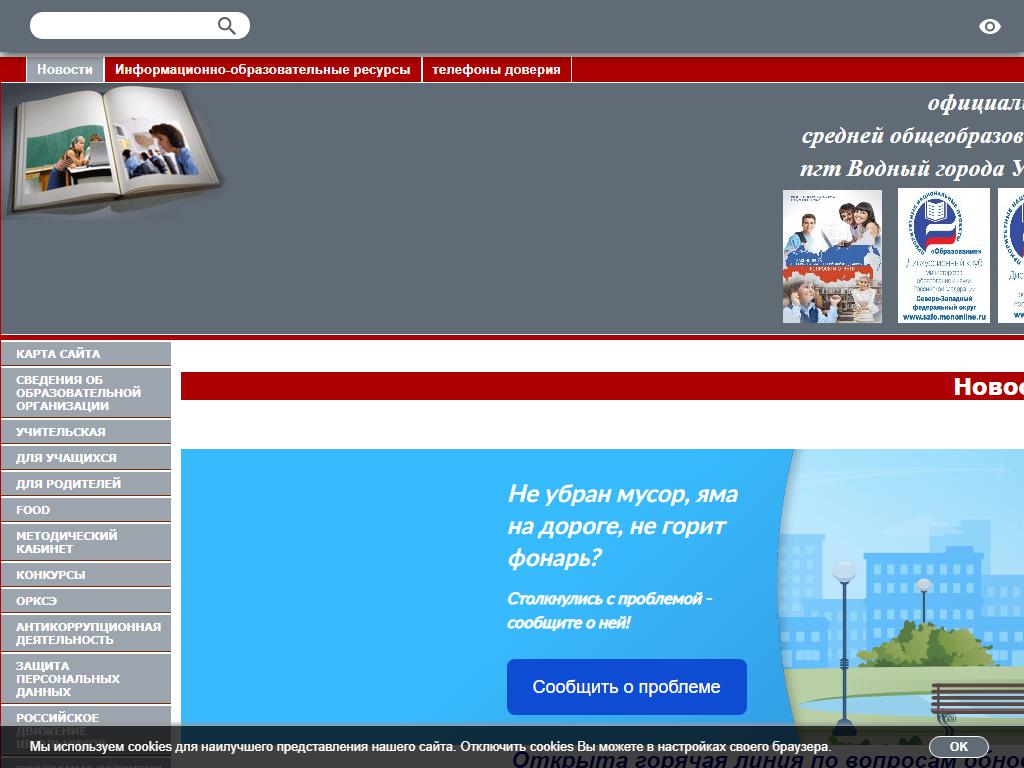
Task: Open the Конкурсы sidebar item
Action: pyautogui.click(x=86, y=575)
